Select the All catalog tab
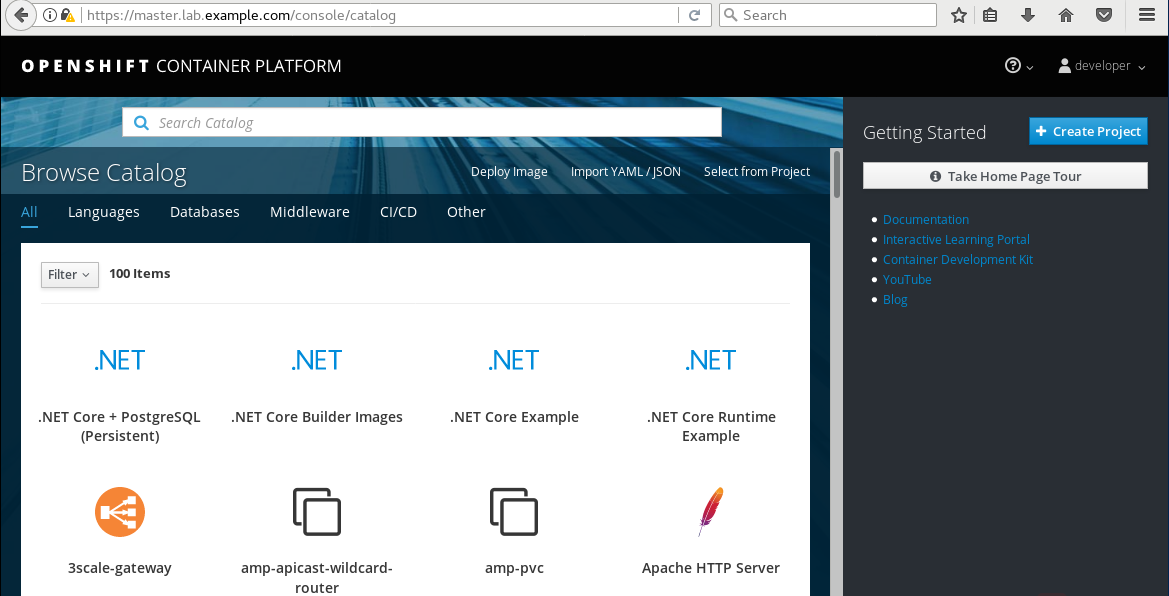 click(29, 212)
